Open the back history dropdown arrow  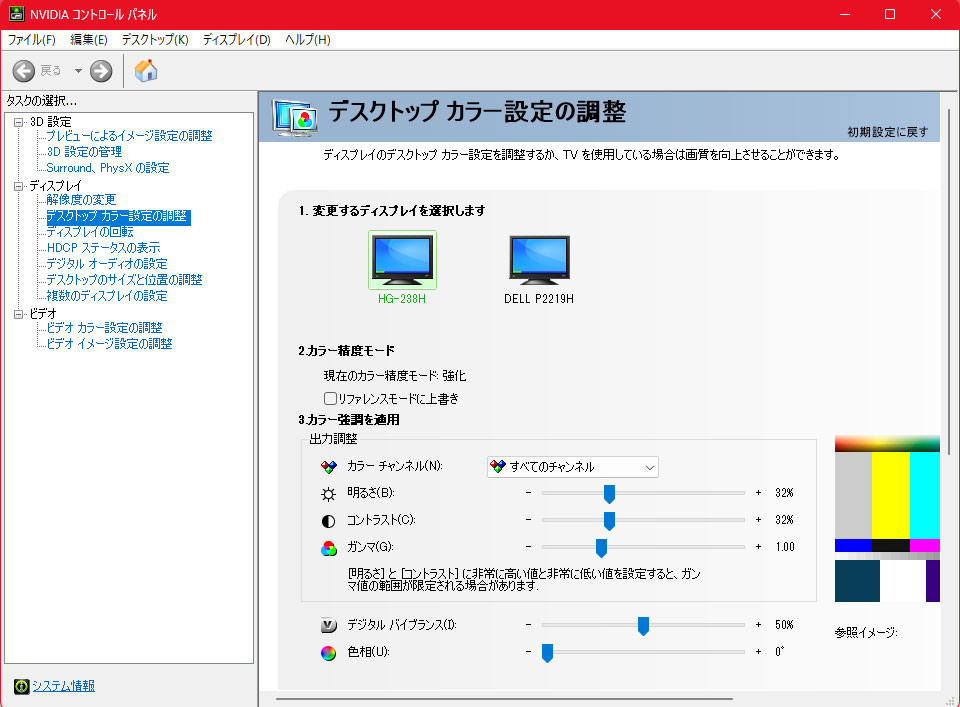click(x=78, y=71)
